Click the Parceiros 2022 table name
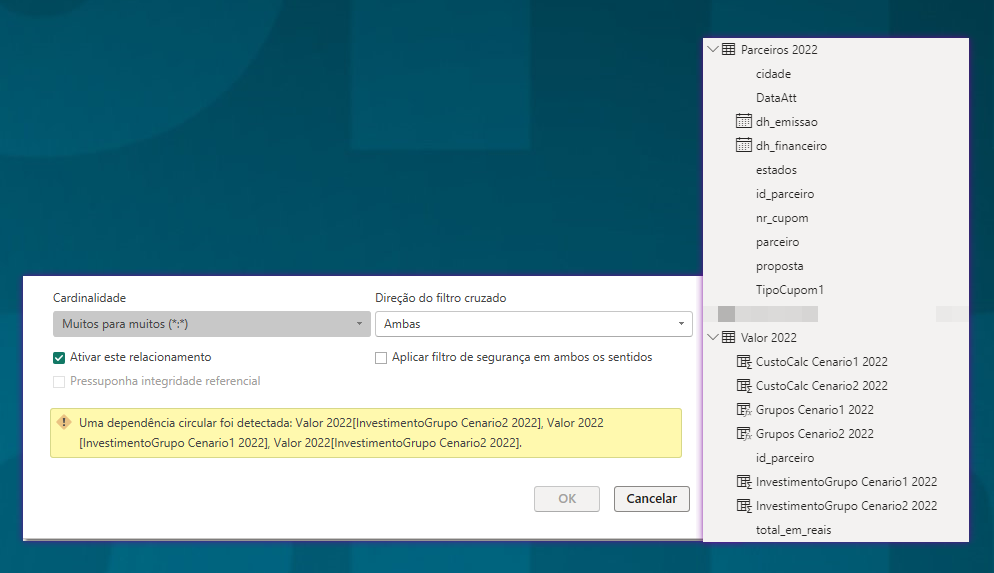 [x=779, y=49]
